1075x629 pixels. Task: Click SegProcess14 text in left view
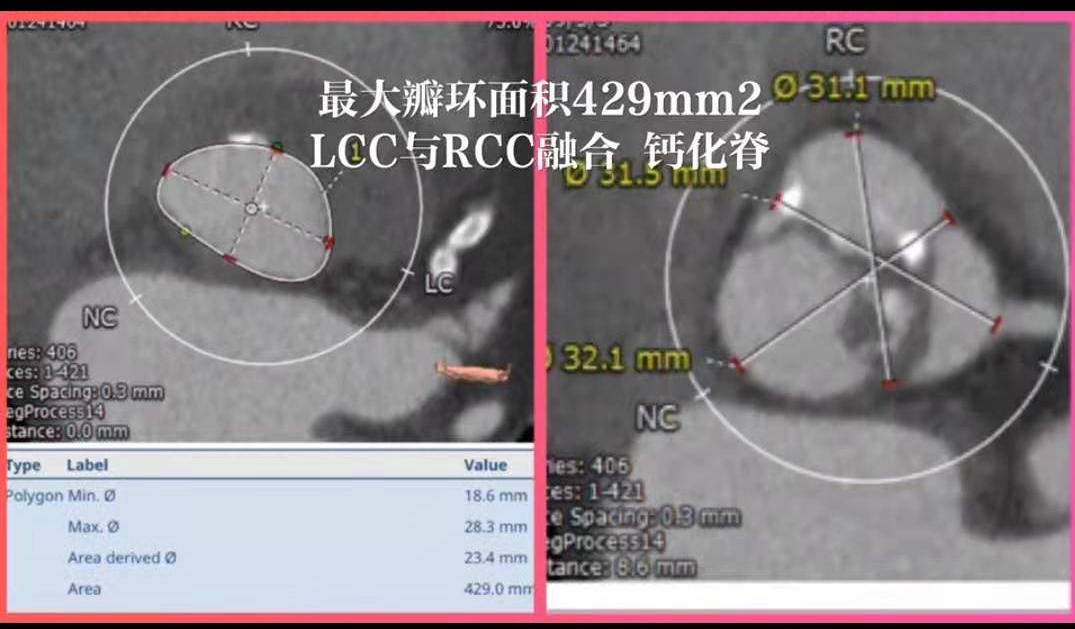[56, 412]
